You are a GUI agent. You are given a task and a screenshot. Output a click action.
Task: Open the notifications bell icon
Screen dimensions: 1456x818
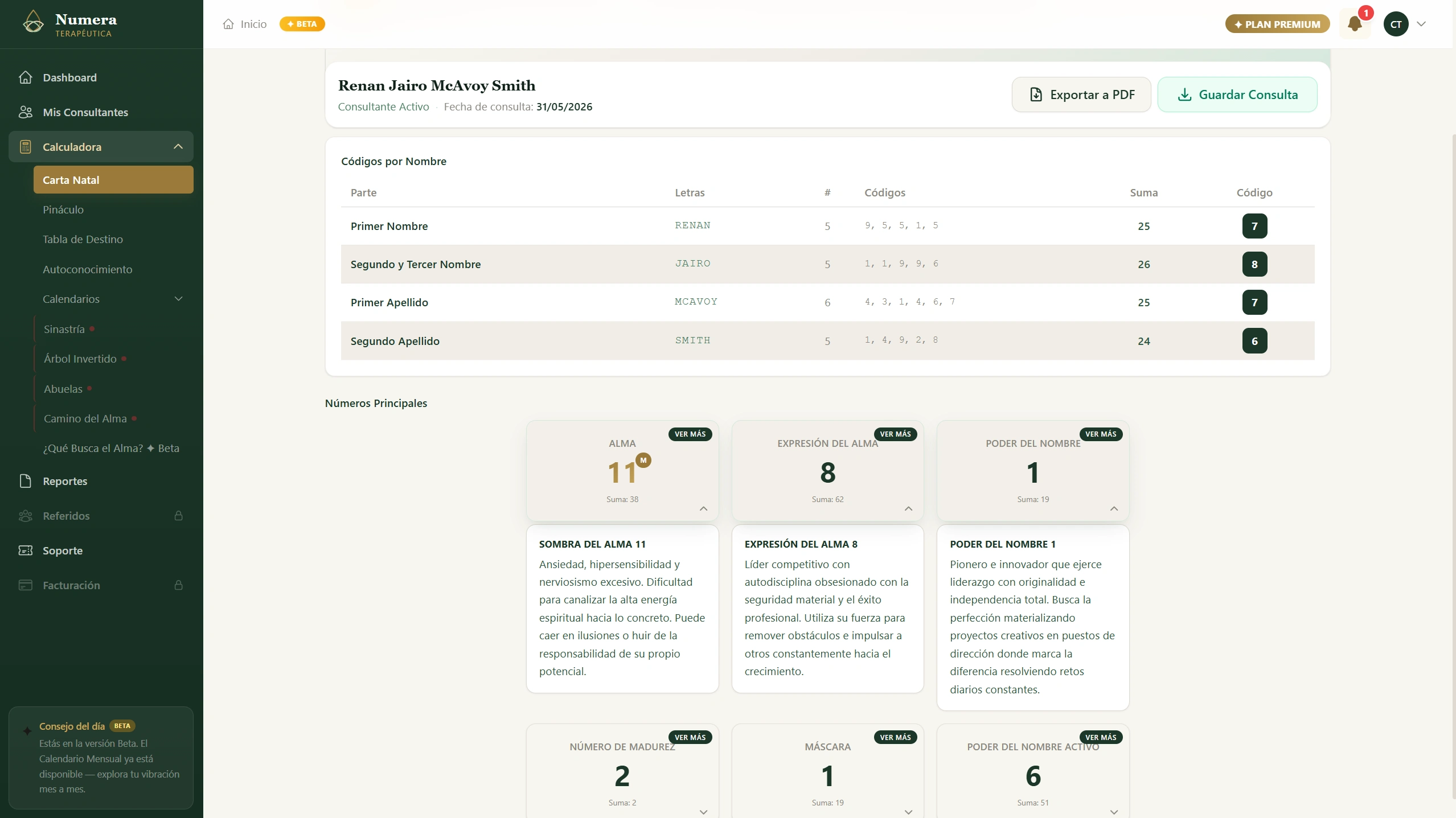pos(1355,24)
